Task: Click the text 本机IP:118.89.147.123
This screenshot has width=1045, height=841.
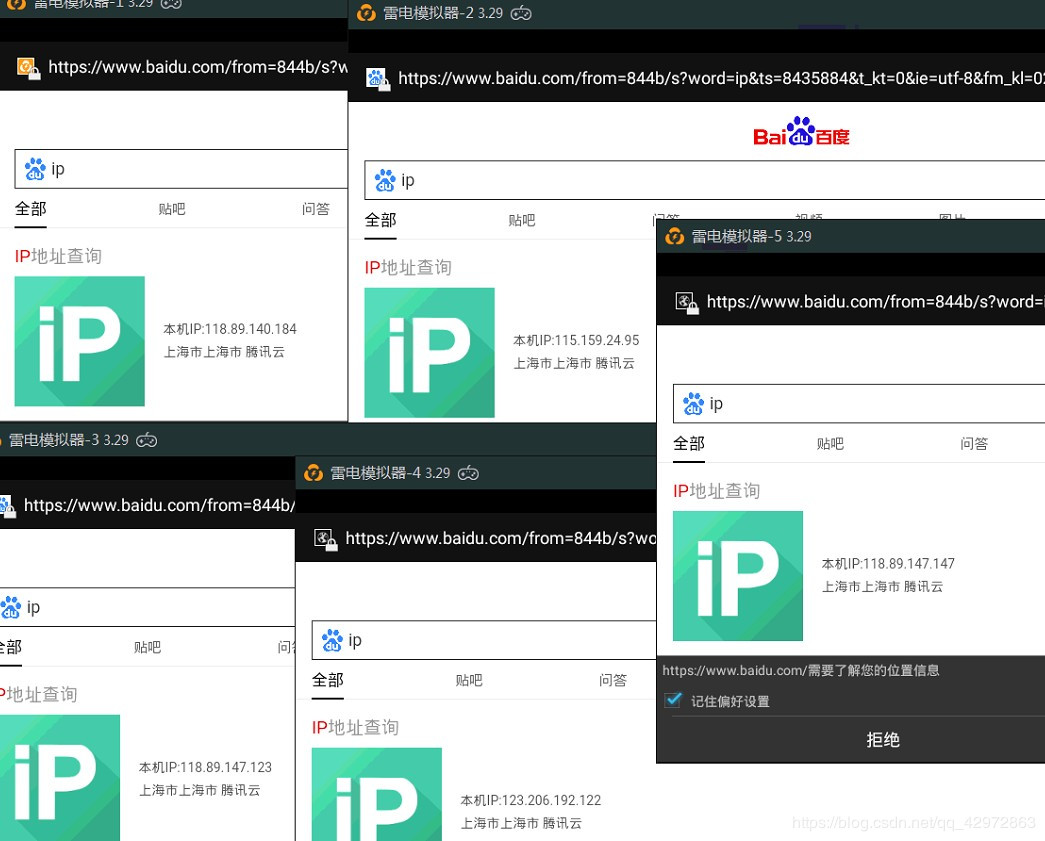Action: coord(205,768)
